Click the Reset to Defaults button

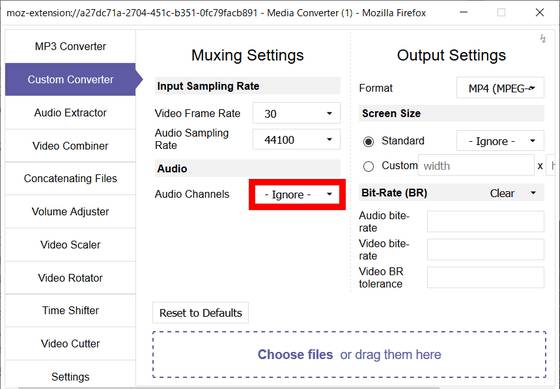(200, 313)
